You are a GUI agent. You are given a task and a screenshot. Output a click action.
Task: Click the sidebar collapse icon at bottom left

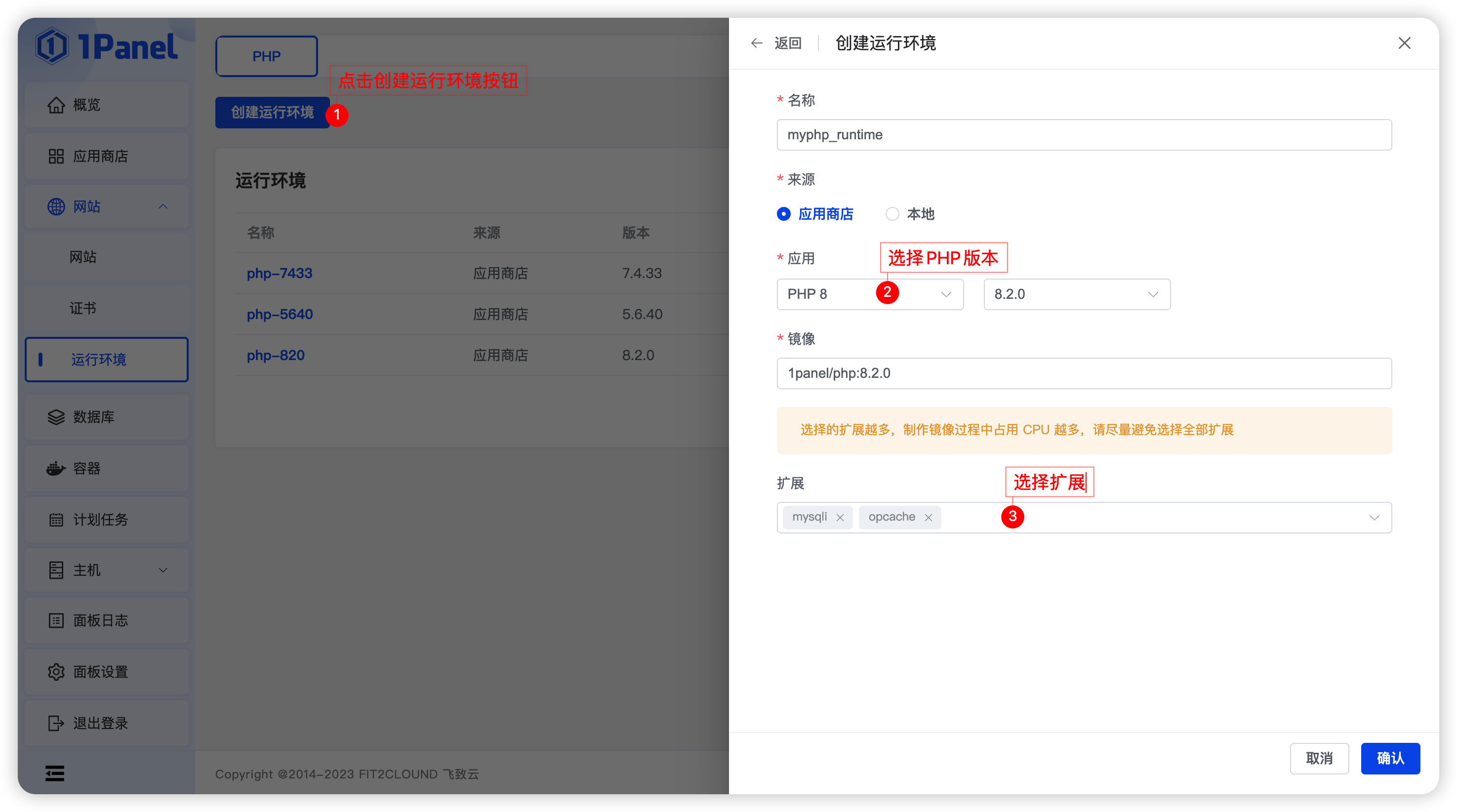pyautogui.click(x=55, y=773)
